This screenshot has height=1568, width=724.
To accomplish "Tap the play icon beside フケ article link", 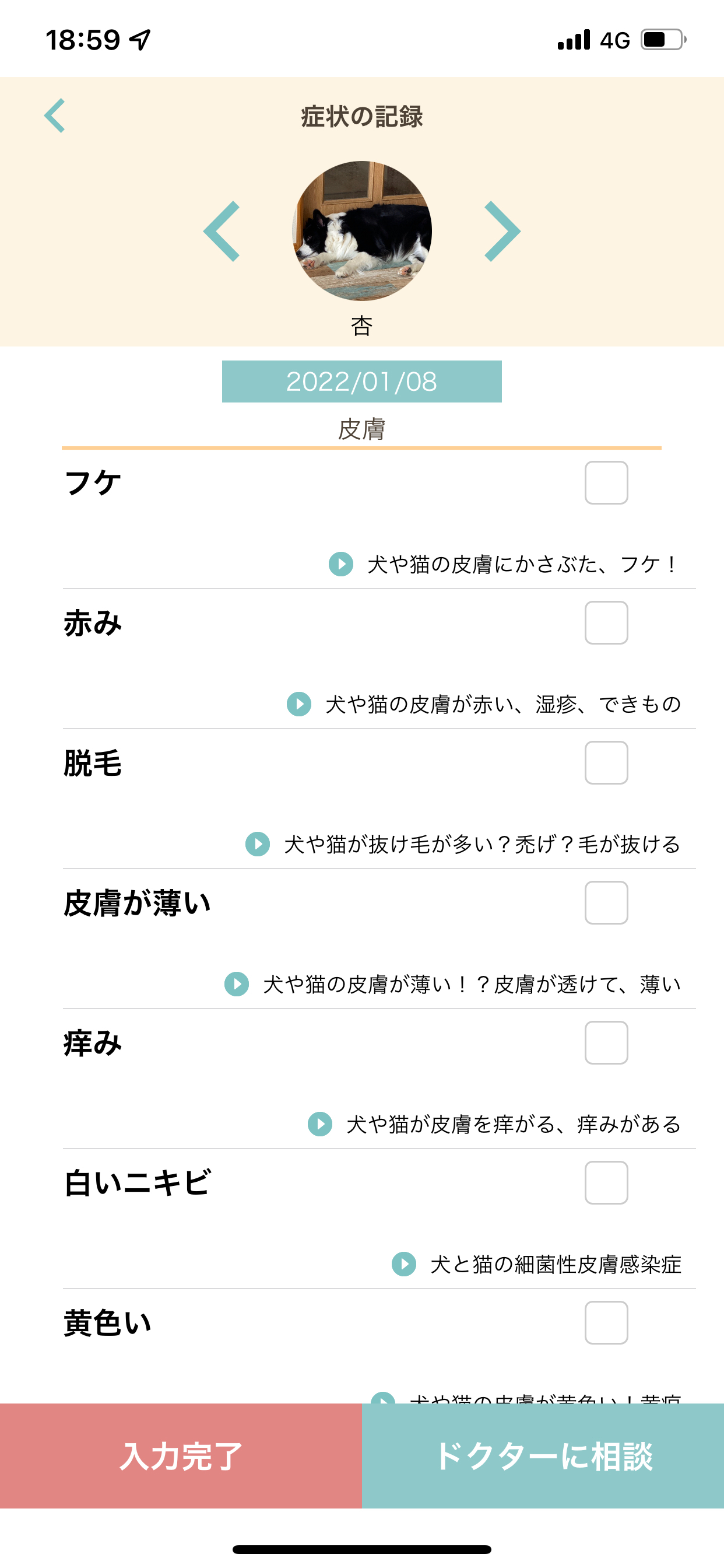I will tap(340, 563).
